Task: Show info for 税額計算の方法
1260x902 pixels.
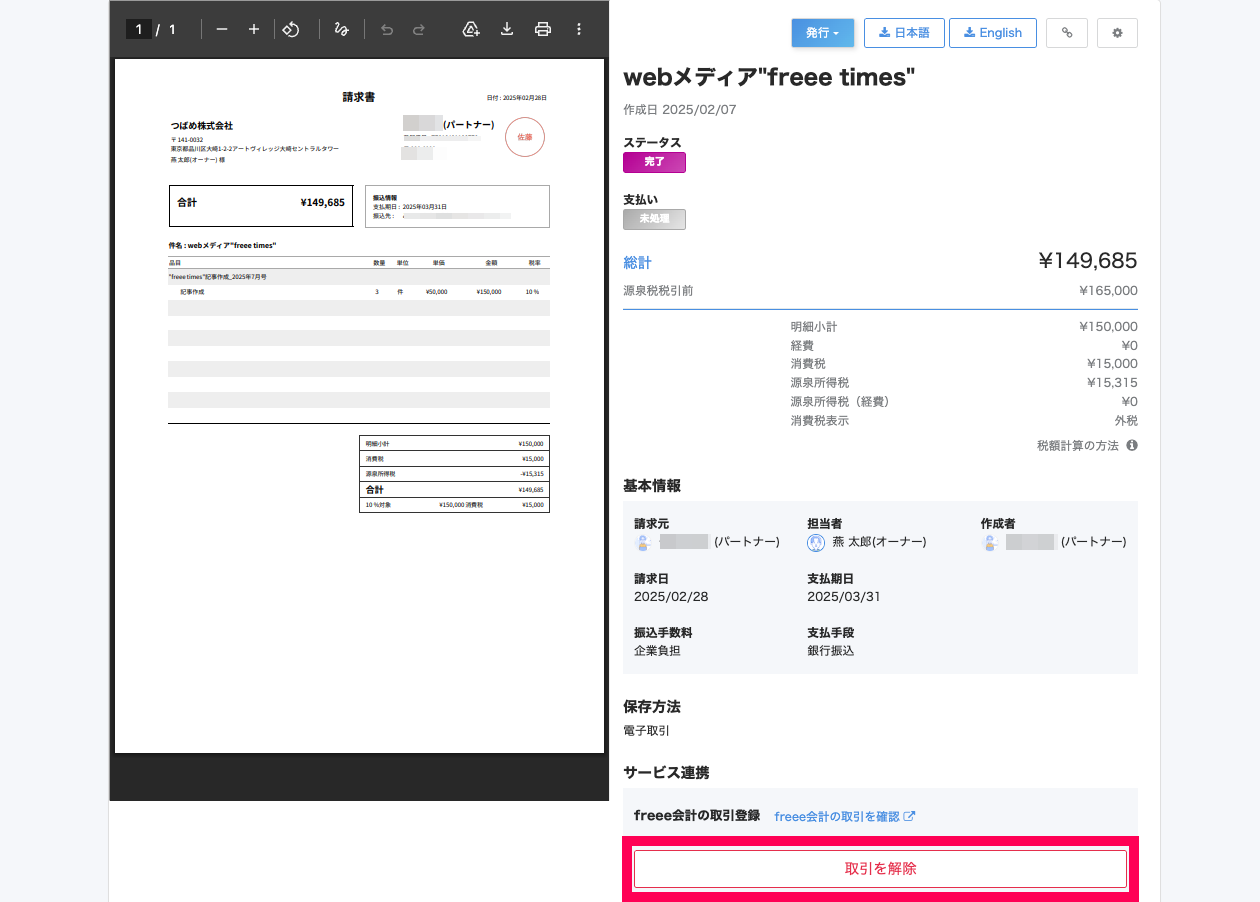Action: tap(1132, 445)
